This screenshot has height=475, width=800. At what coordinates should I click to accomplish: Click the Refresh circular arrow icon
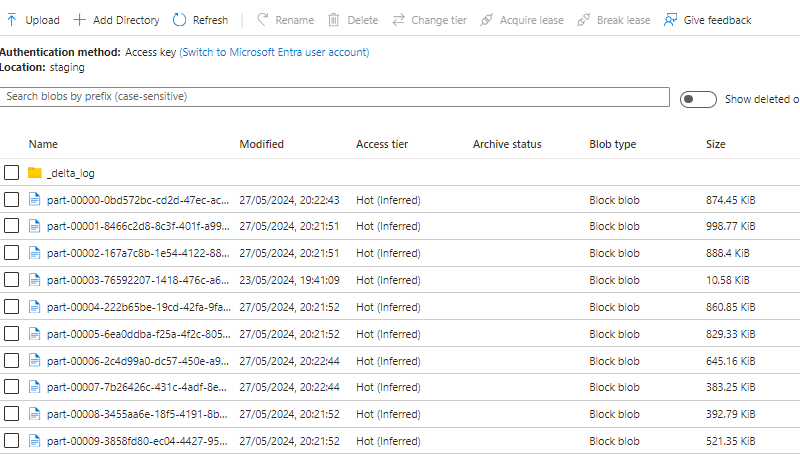pos(180,20)
